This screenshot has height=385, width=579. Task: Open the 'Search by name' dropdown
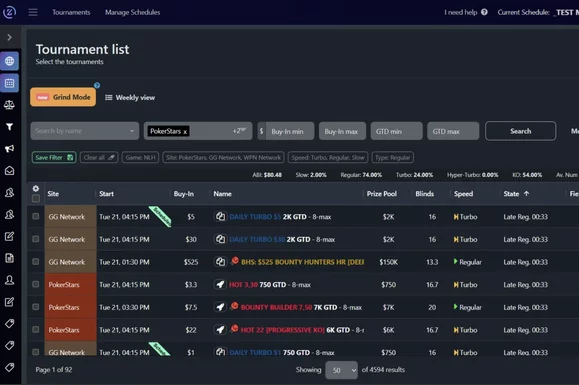point(85,131)
